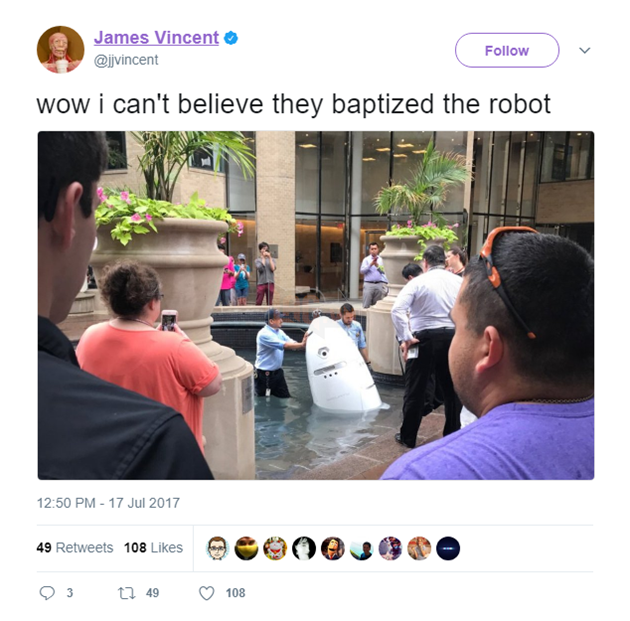Click the retweet arrows icon
This screenshot has width=630, height=621.
tap(127, 593)
